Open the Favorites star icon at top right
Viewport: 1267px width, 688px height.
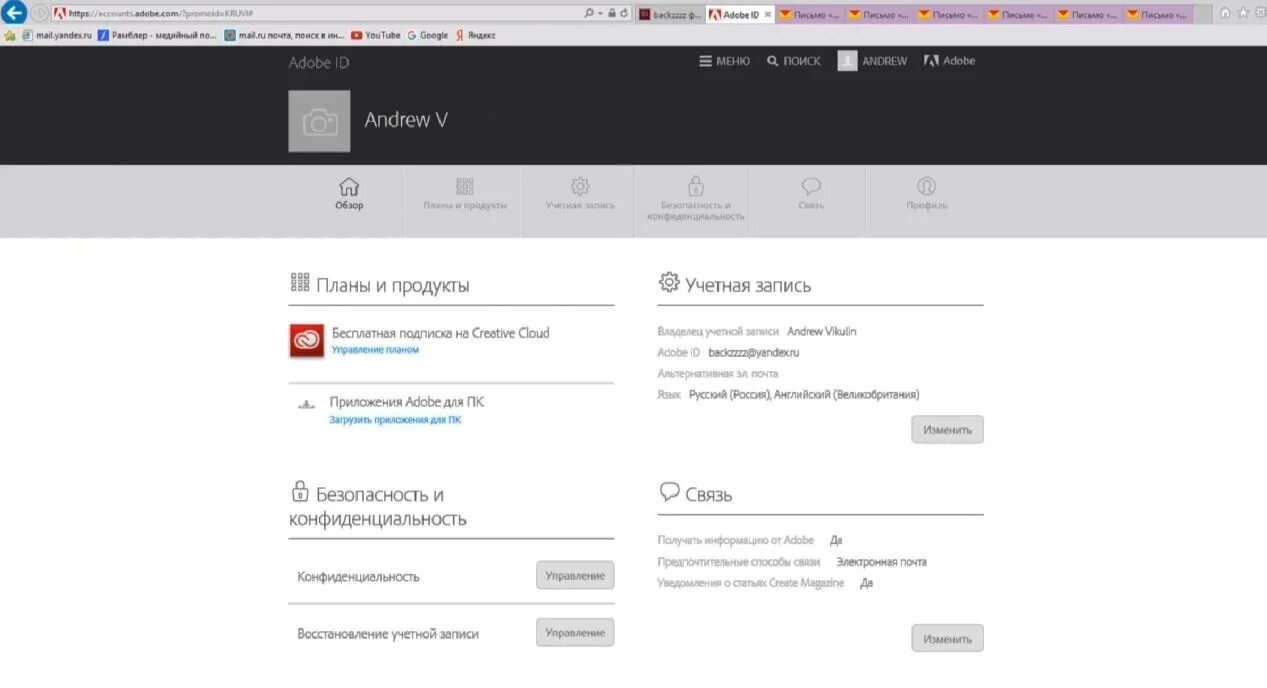point(1242,14)
